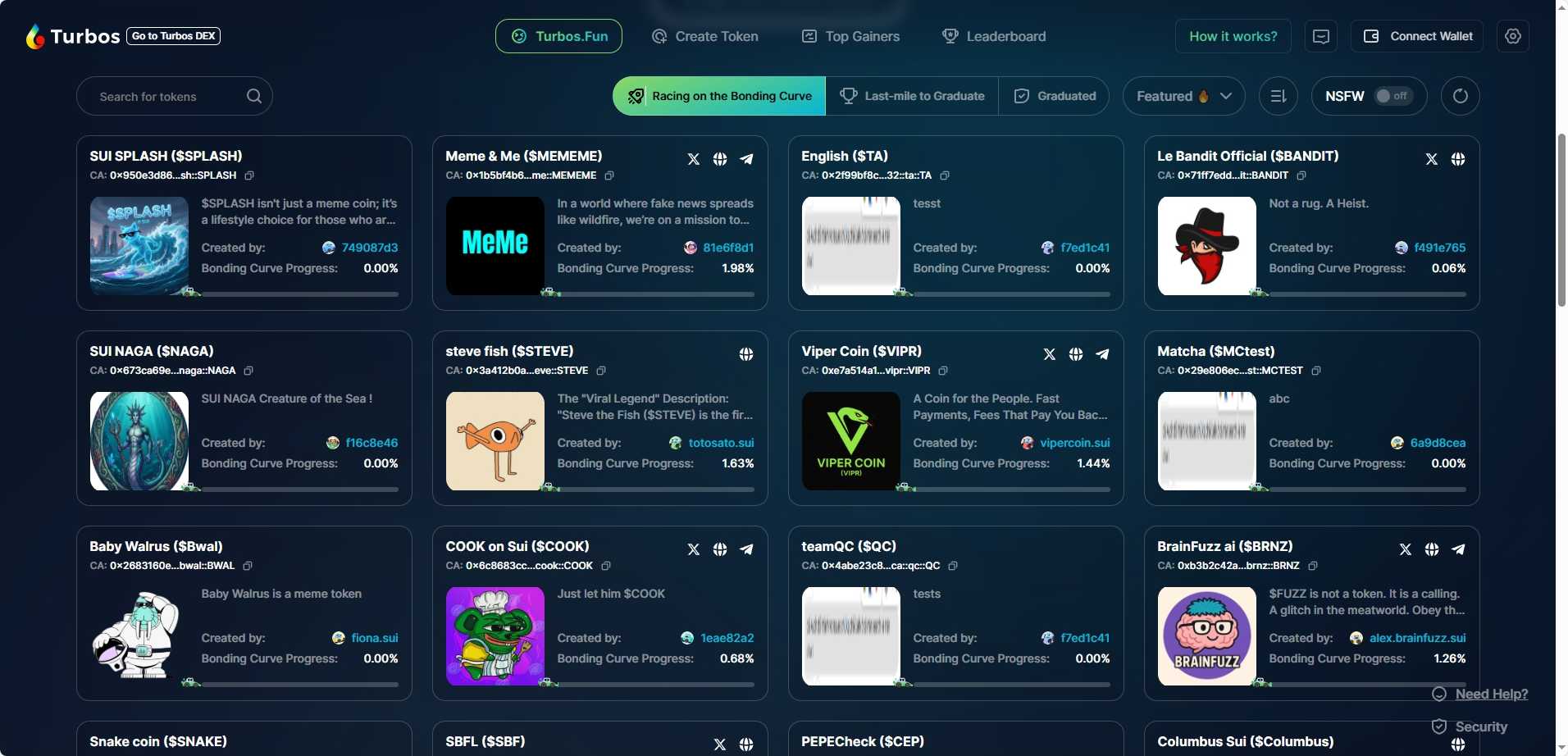Toggle the NSFW switch
The image size is (1568, 756).
pyautogui.click(x=1392, y=96)
